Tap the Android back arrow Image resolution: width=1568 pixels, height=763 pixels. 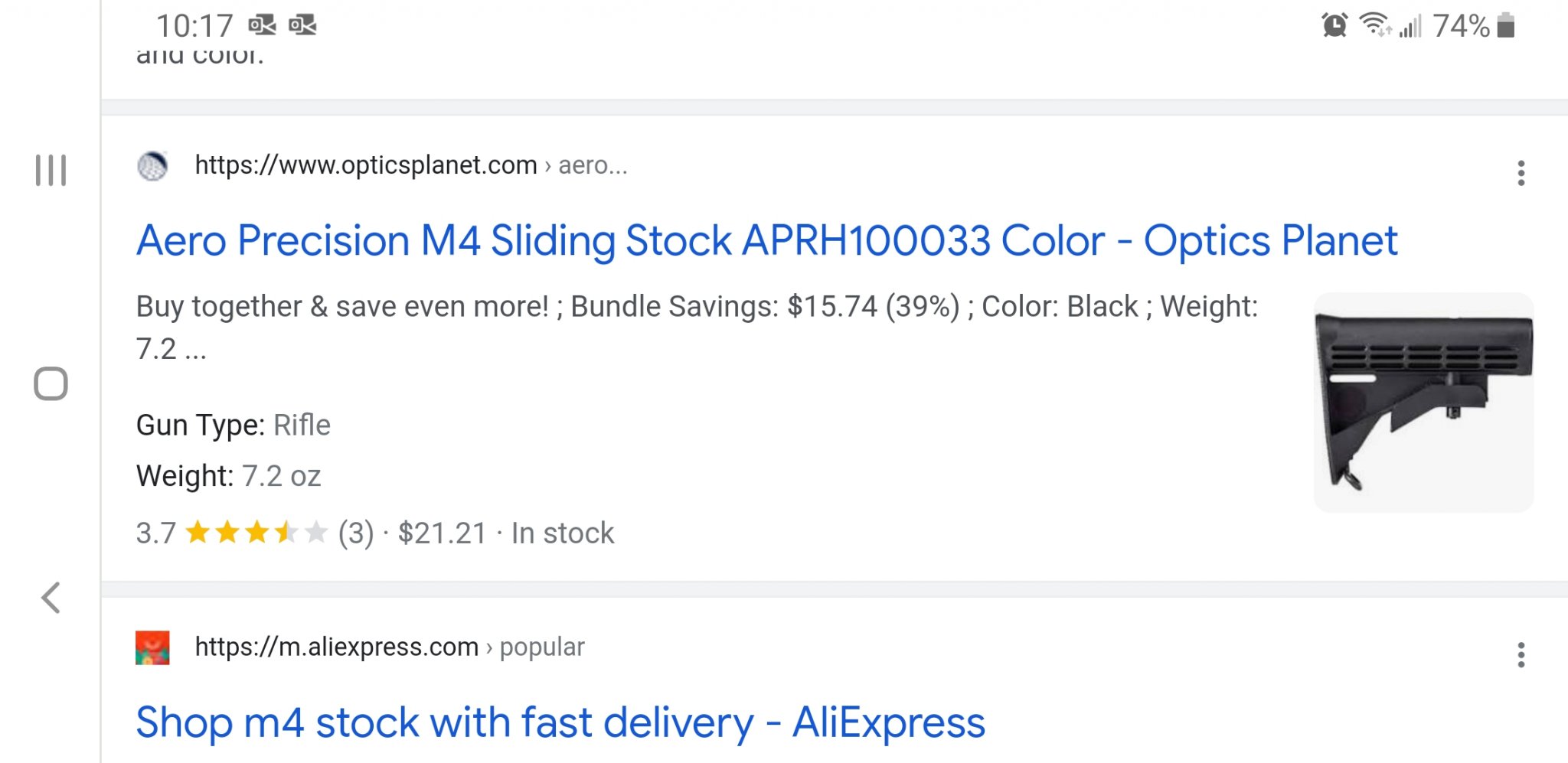pos(51,598)
